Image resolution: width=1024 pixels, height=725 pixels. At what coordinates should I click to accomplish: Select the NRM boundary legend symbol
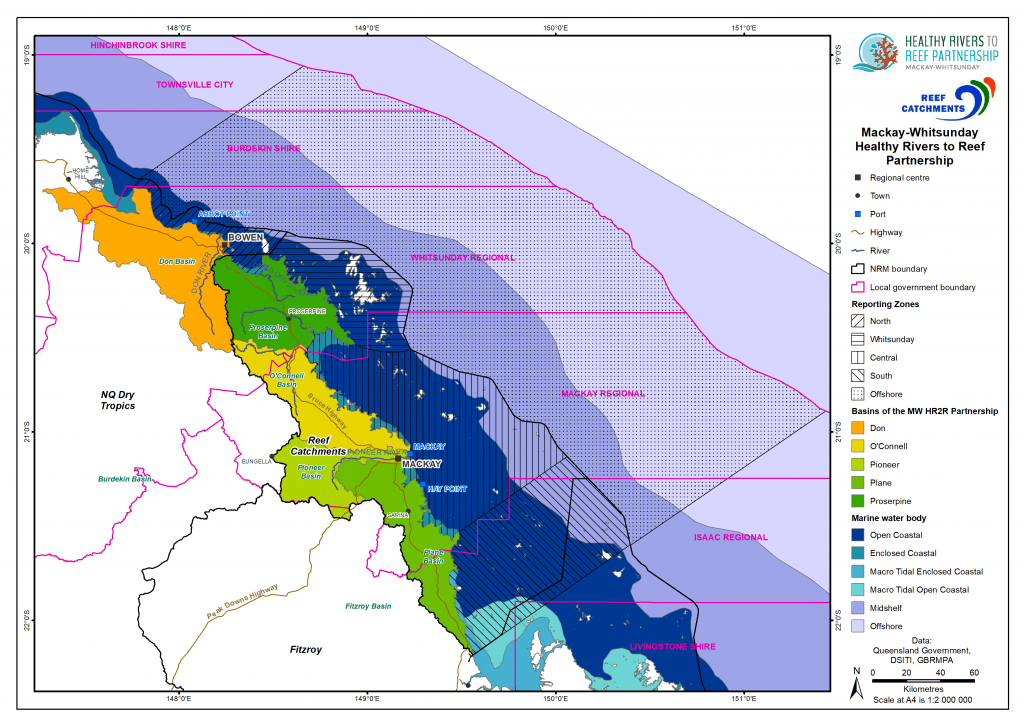pyautogui.click(x=858, y=268)
